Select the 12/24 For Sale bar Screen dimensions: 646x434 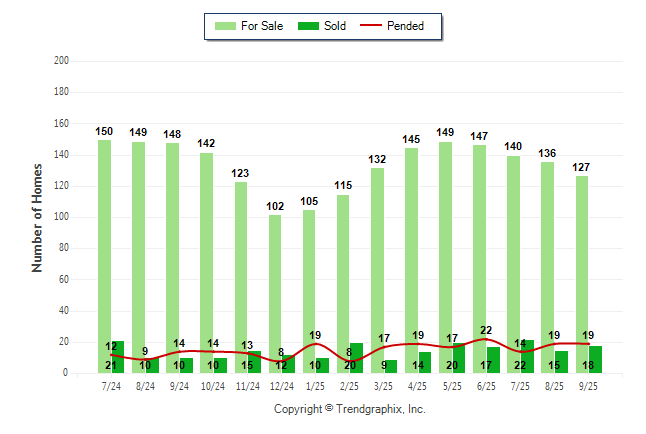click(x=275, y=280)
